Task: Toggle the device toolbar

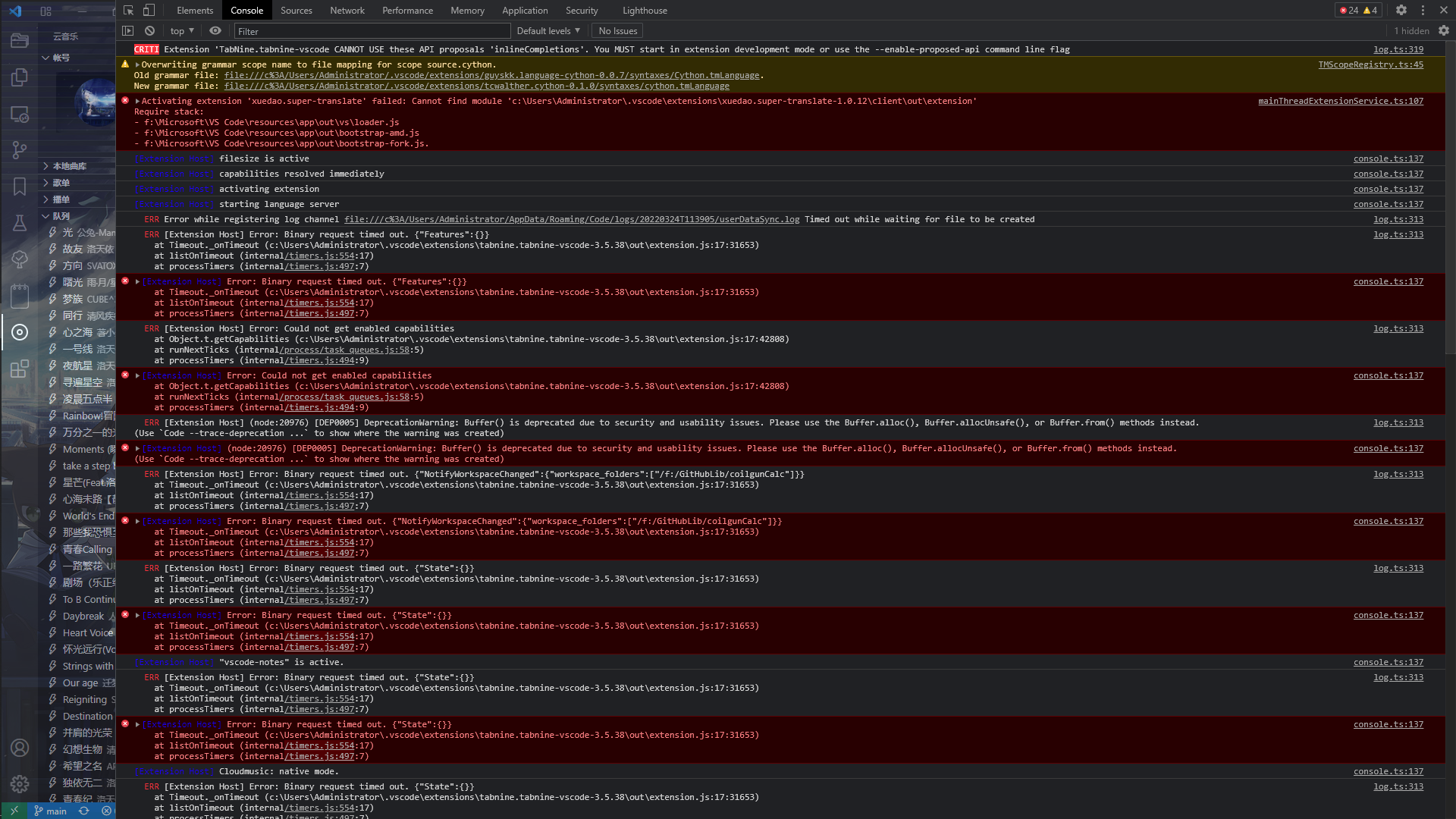Action: click(x=149, y=10)
